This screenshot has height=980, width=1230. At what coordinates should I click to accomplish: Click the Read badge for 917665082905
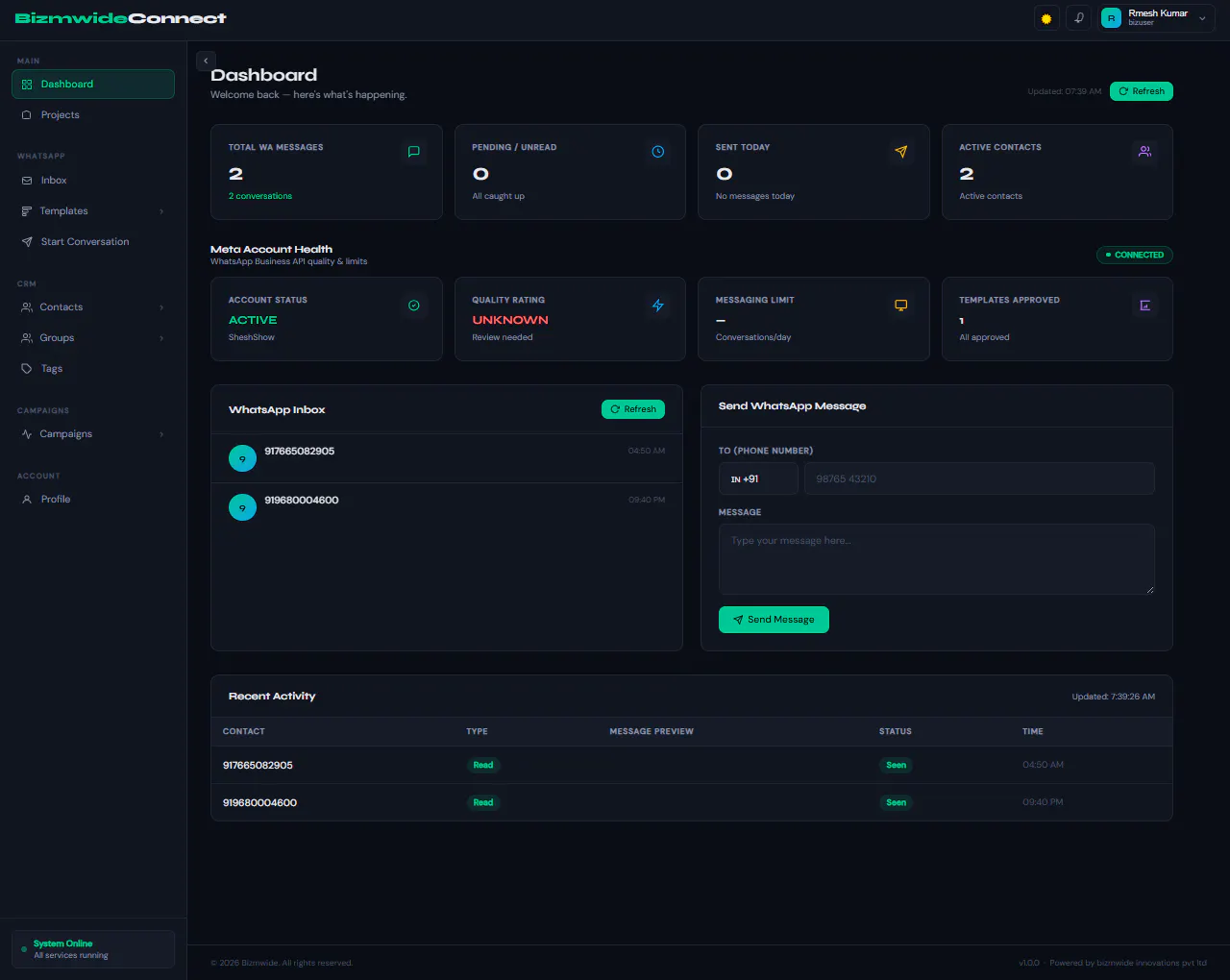tap(483, 766)
